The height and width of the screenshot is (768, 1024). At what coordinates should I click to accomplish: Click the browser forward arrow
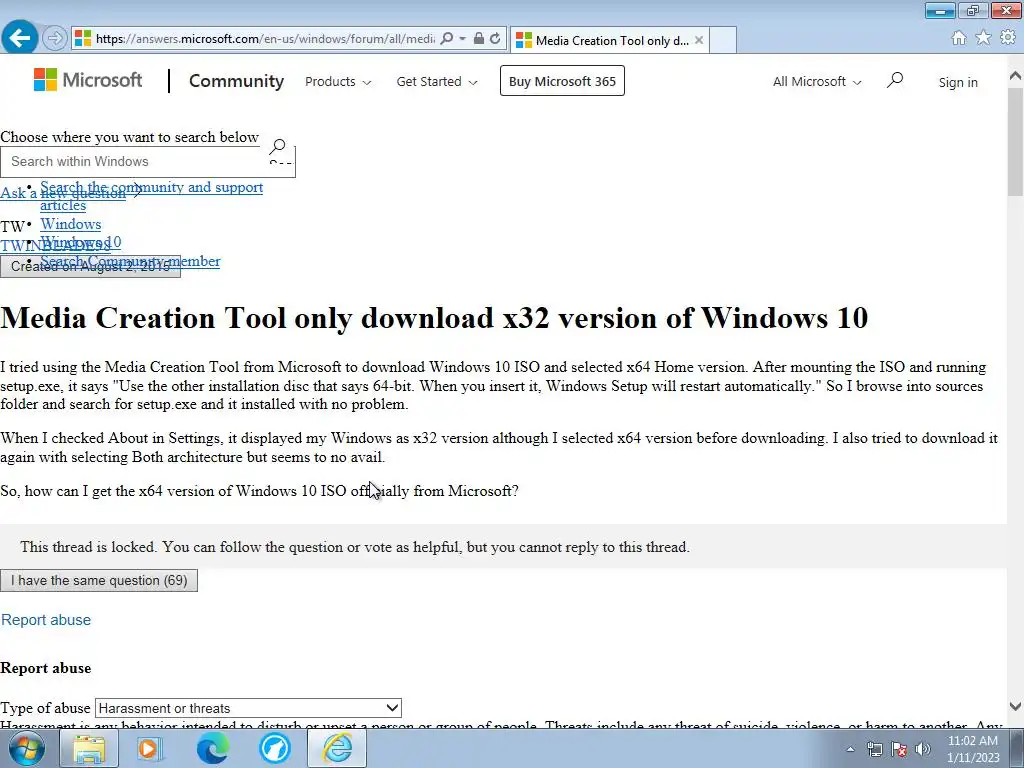(55, 39)
